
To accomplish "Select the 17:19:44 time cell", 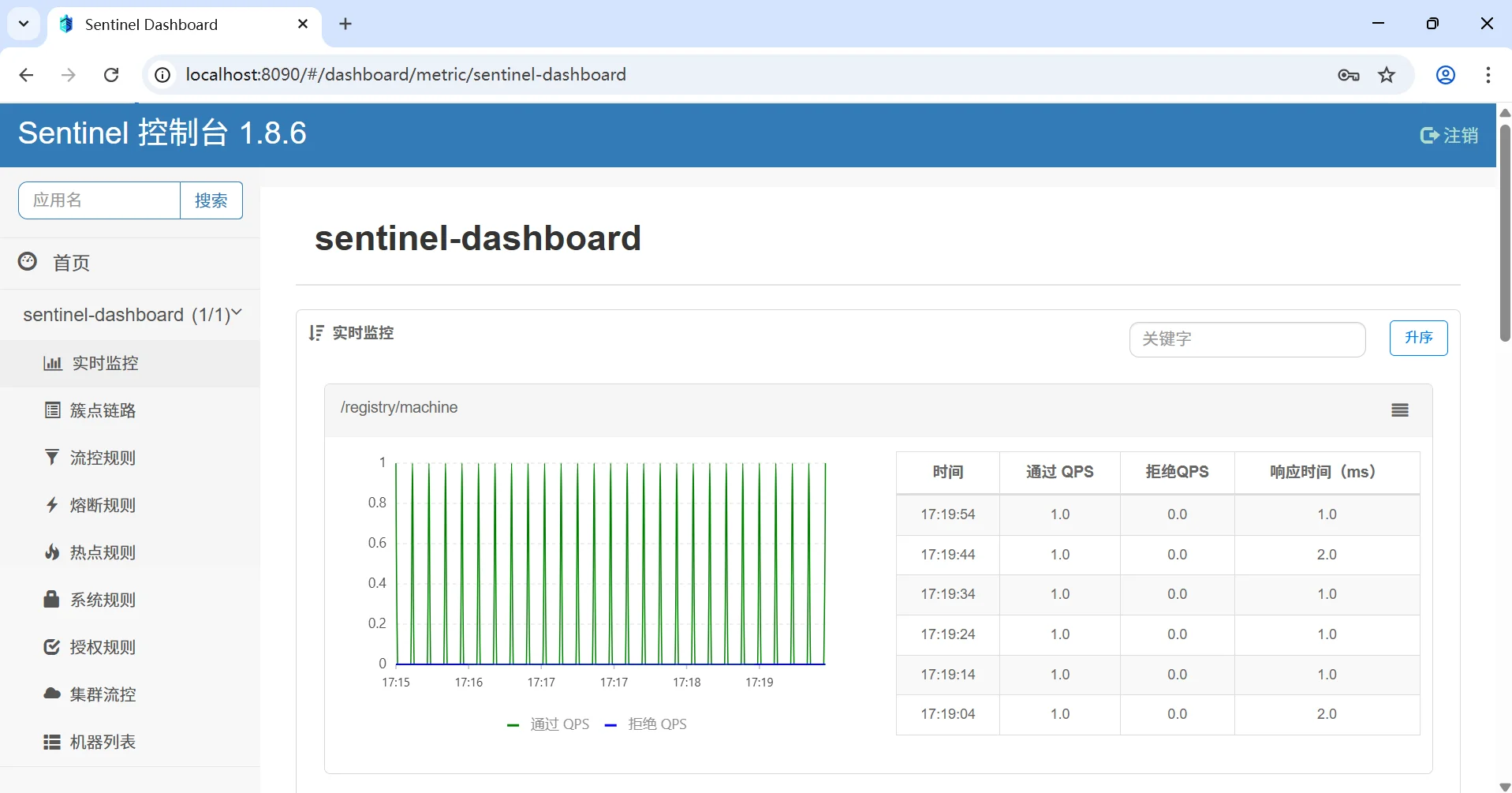I will (x=948, y=555).
